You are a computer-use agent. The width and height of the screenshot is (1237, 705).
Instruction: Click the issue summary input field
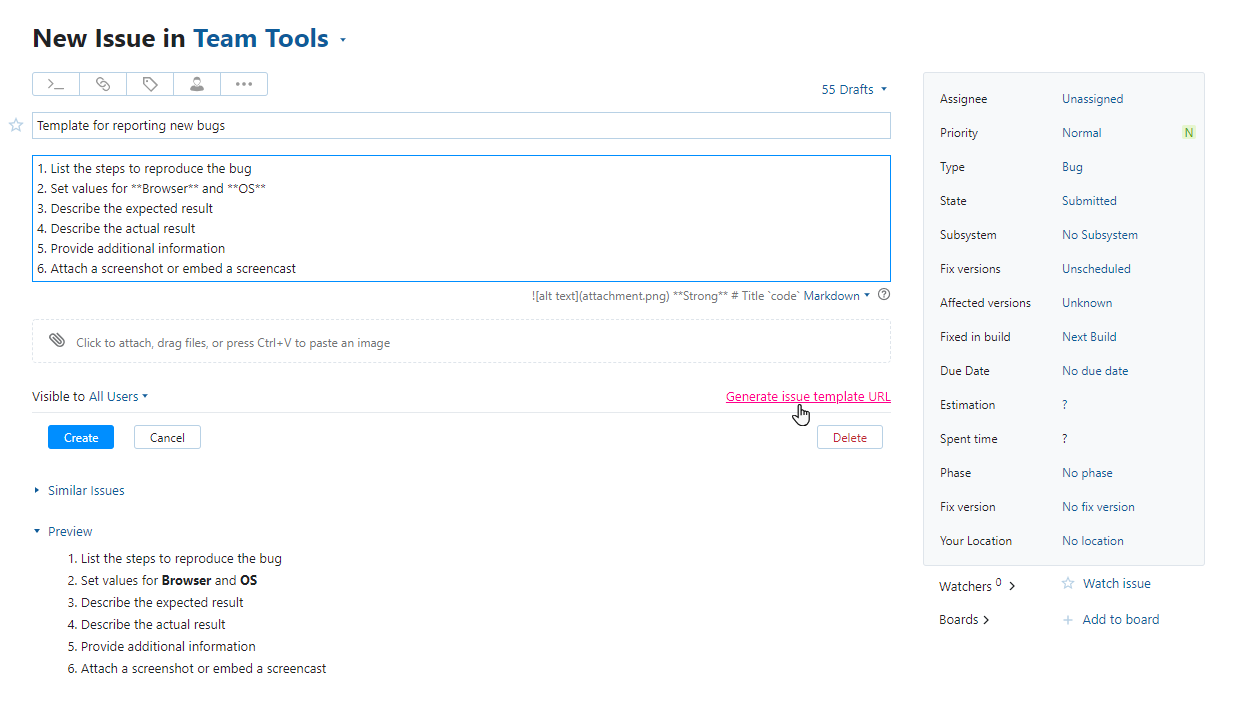460,125
